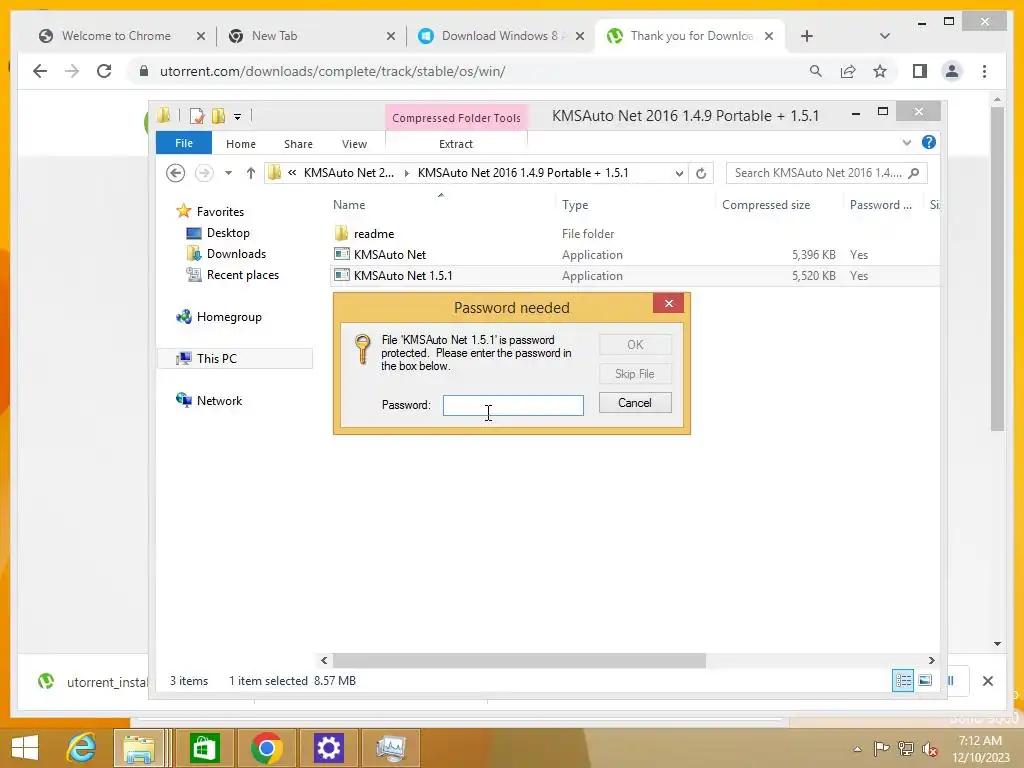Open the View ribbon tab
This screenshot has height=768, width=1024.
coord(354,144)
